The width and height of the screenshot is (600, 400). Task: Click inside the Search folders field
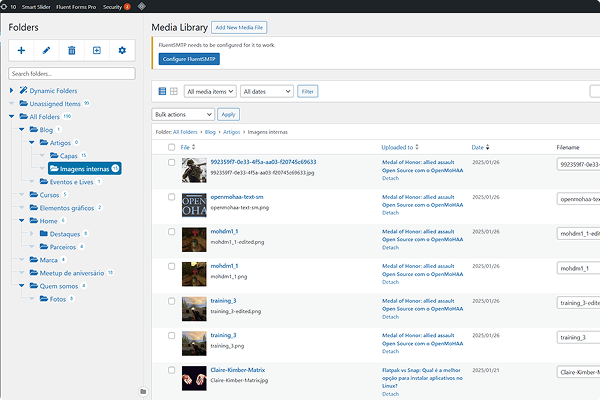click(x=71, y=73)
